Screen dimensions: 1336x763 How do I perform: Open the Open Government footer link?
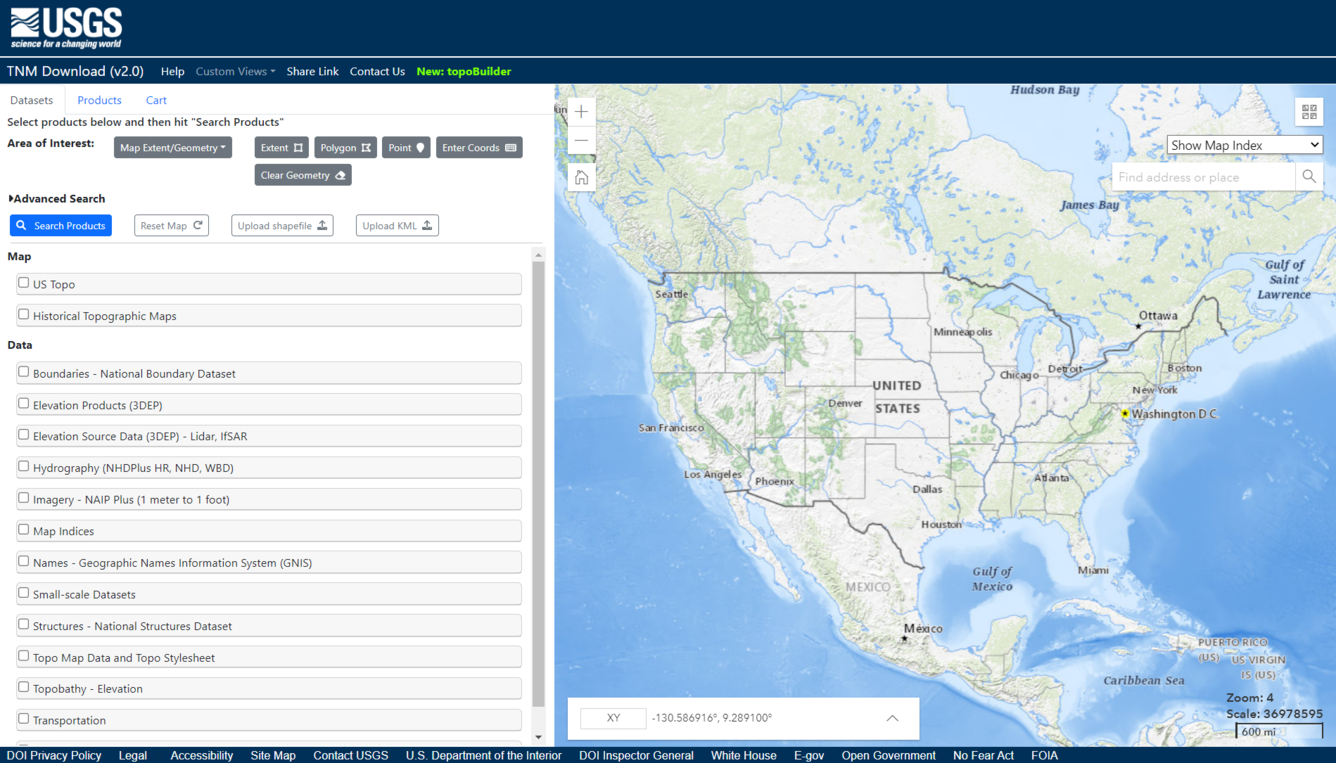[x=889, y=756]
